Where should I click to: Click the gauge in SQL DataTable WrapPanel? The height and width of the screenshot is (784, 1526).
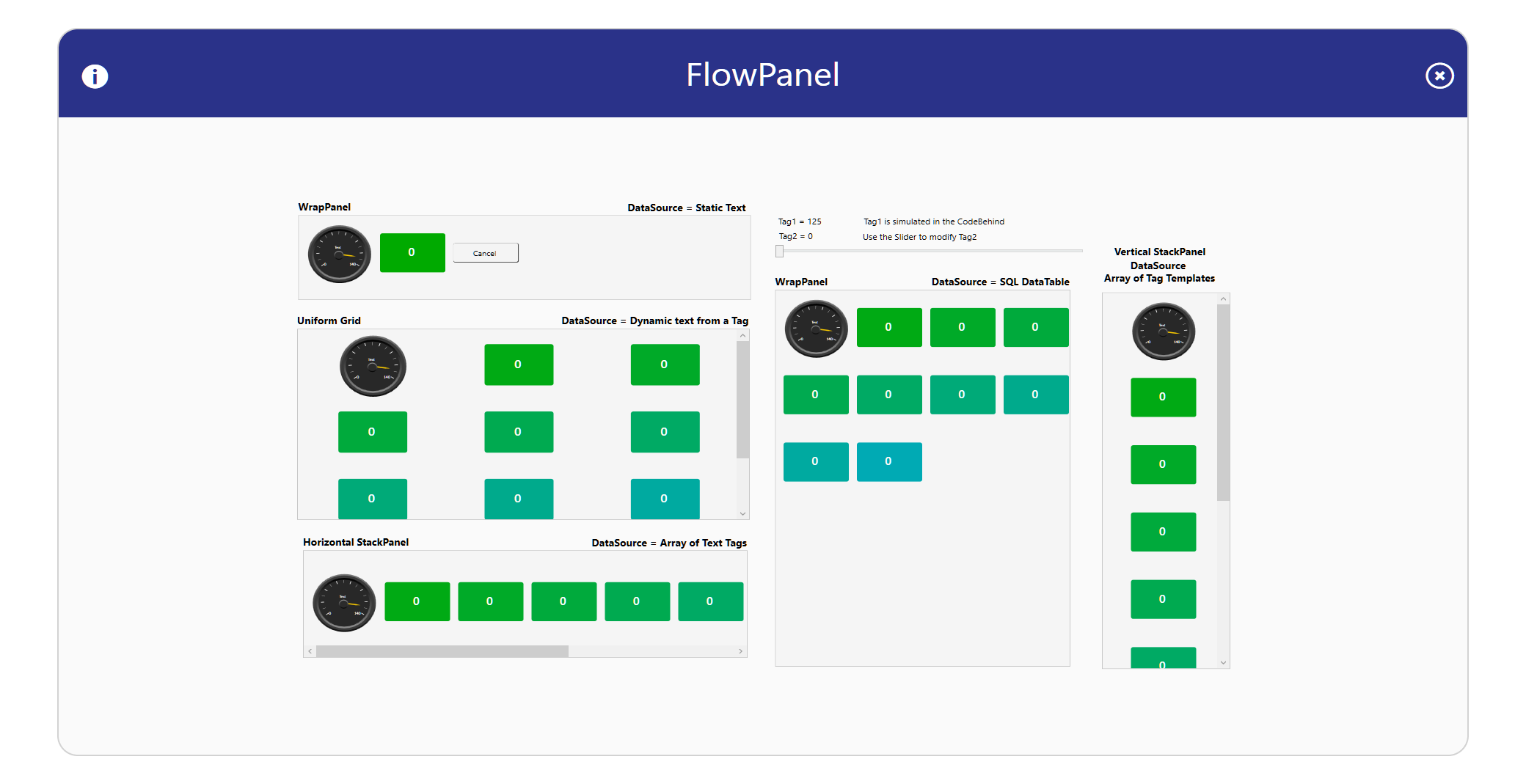pyautogui.click(x=816, y=328)
